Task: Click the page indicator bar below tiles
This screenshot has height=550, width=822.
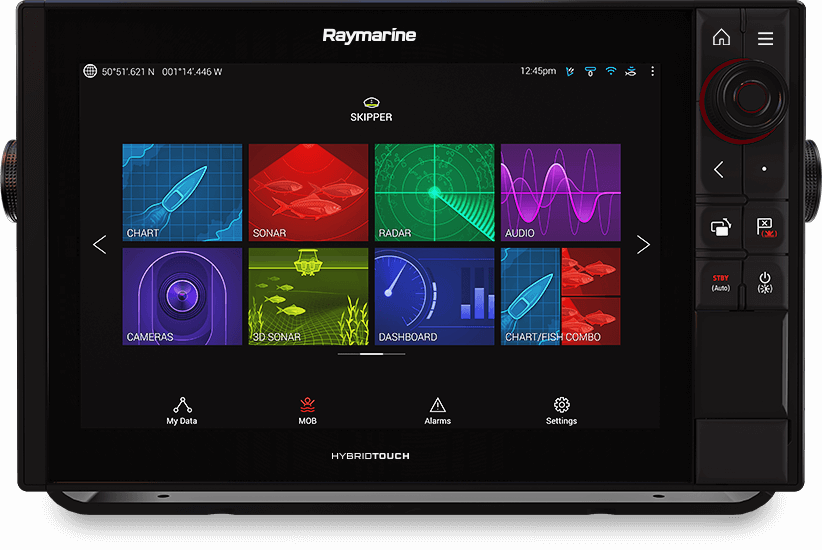Action: (x=371, y=354)
